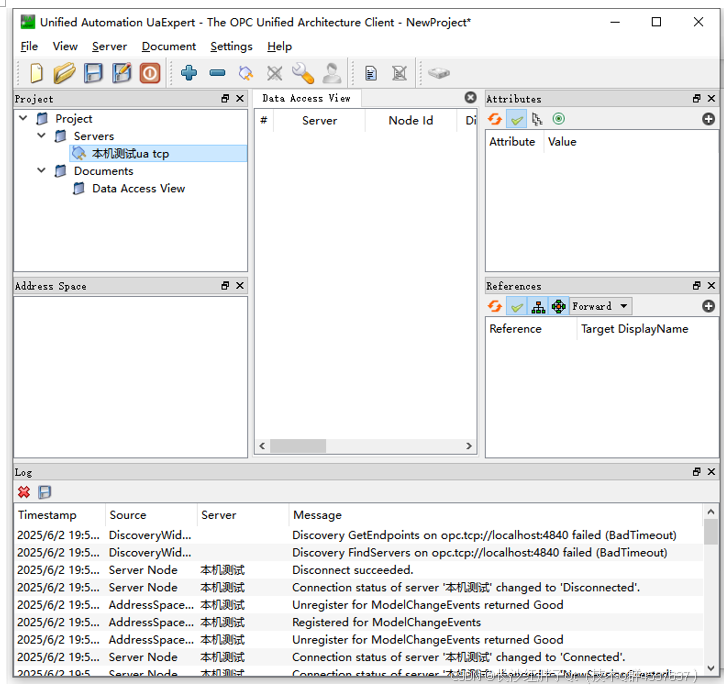Click the Log scrollbar down arrow

711,668
